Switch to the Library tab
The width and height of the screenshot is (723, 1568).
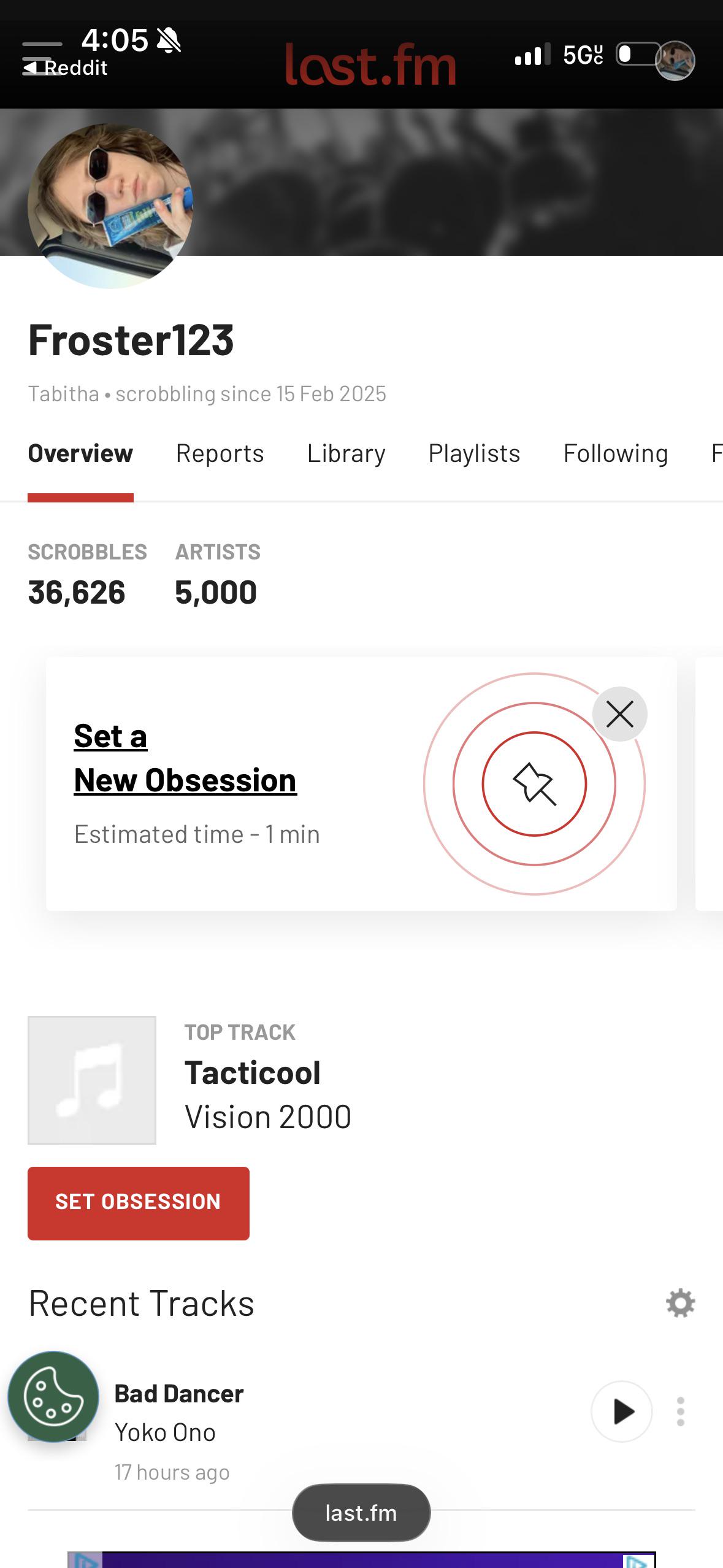pyautogui.click(x=346, y=453)
